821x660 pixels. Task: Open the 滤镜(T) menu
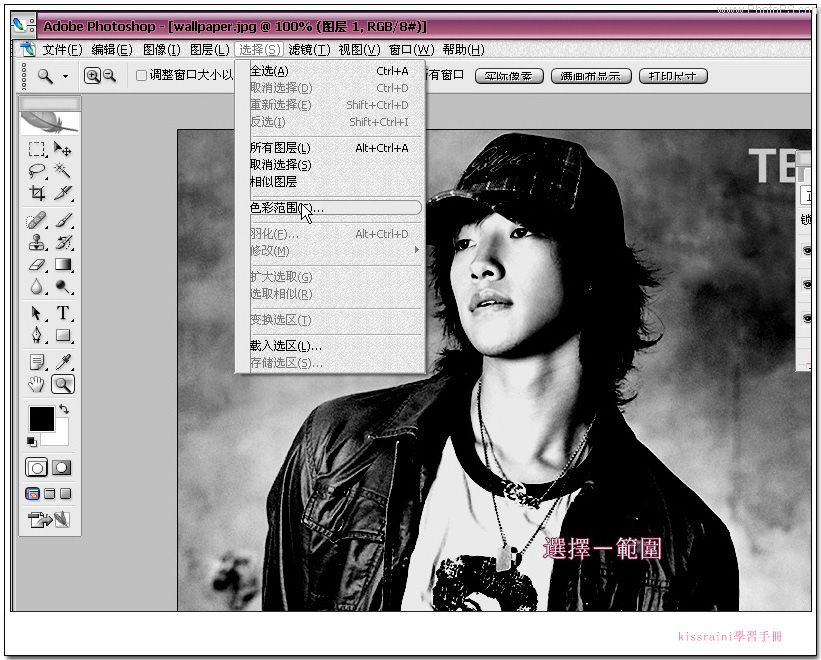pyautogui.click(x=309, y=50)
